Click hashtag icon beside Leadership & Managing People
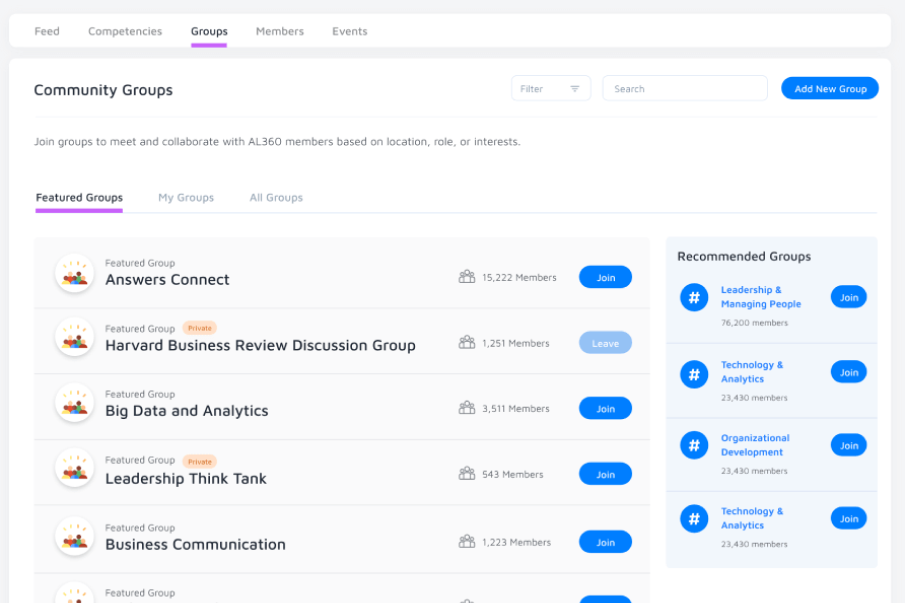This screenshot has width=905, height=603. point(694,297)
